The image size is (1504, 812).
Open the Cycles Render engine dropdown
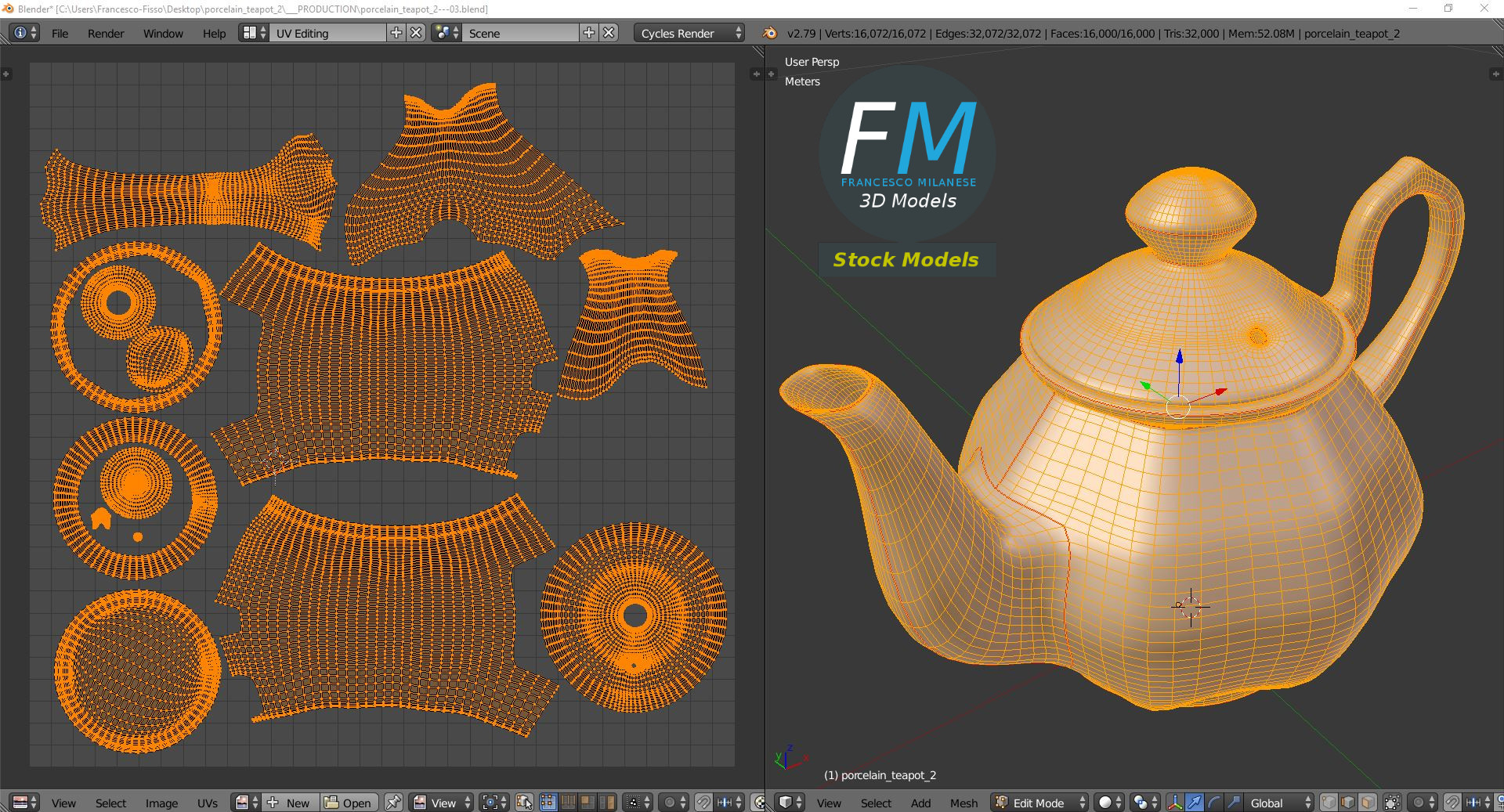[x=689, y=33]
